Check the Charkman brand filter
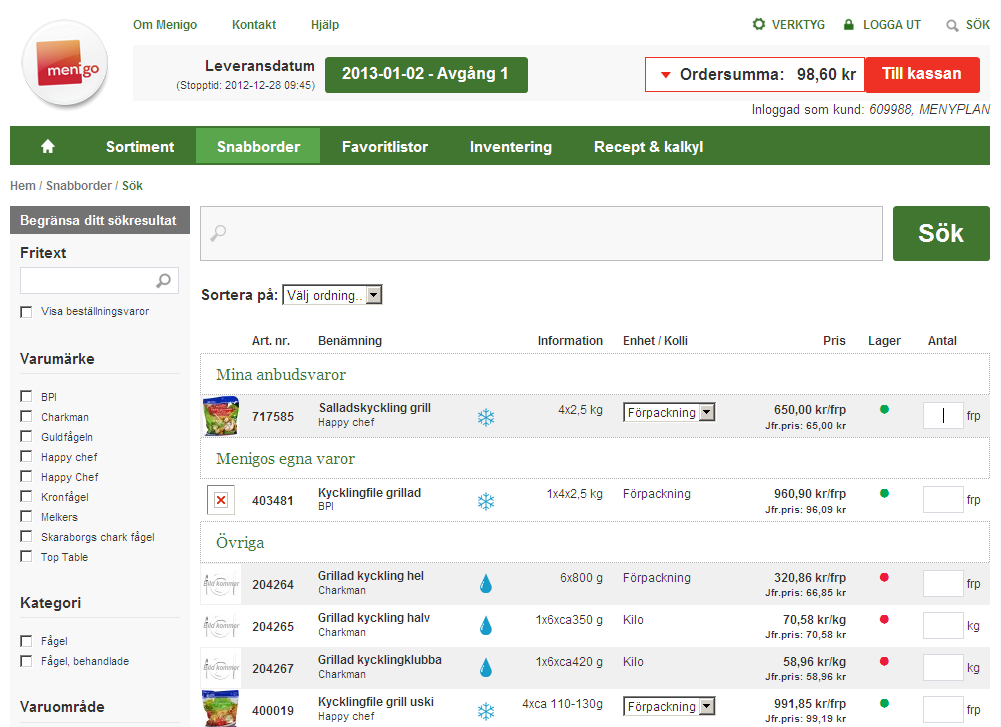Image resolution: width=1001 pixels, height=727 pixels. click(26, 416)
